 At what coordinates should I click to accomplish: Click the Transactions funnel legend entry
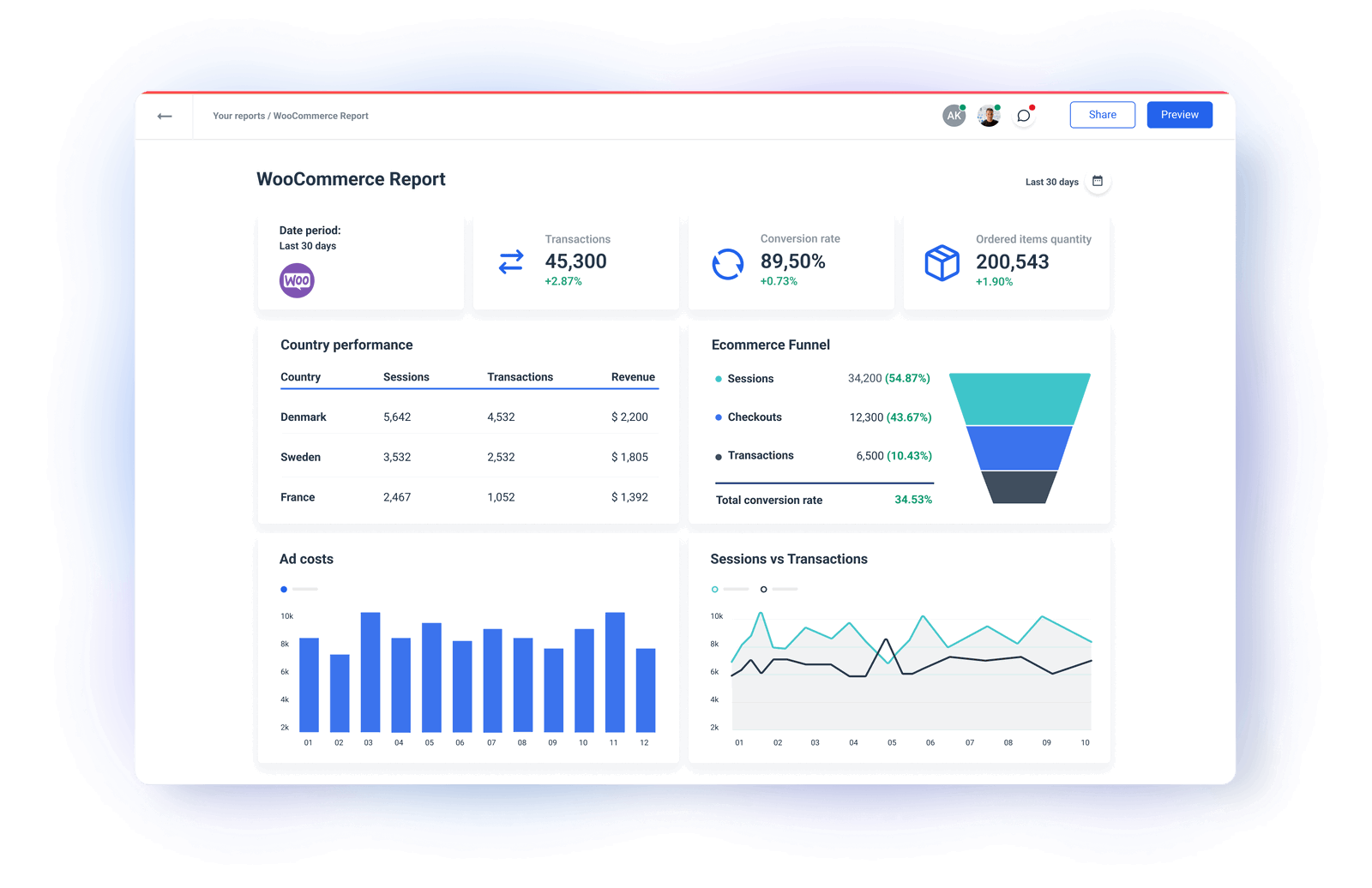pyautogui.click(x=755, y=456)
